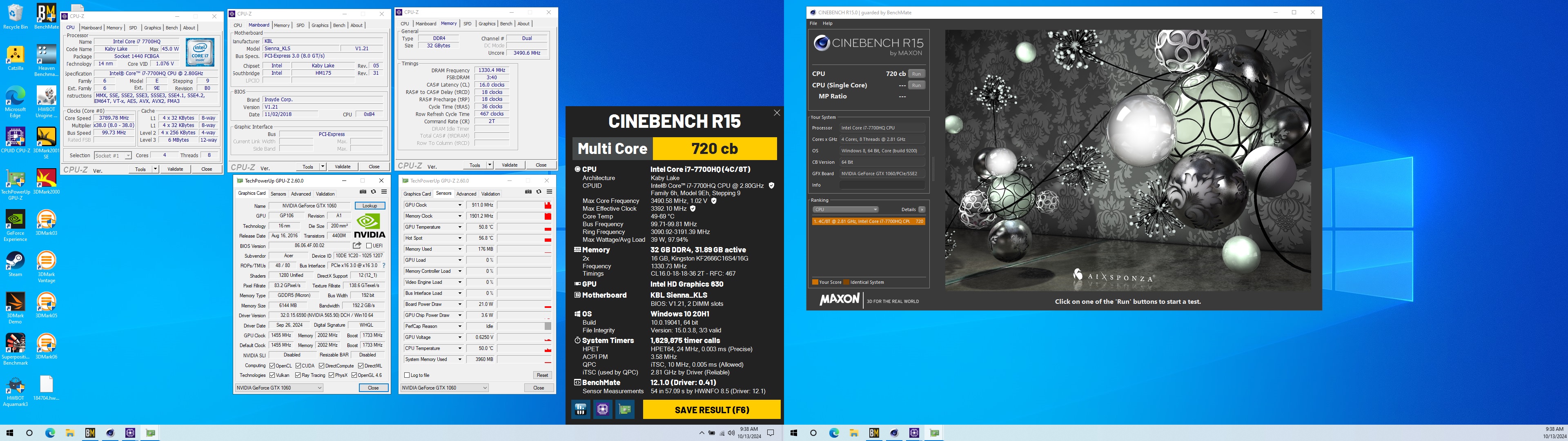
Task: Open the GPU-Z card icon in BenchMate panel
Action: tap(625, 409)
